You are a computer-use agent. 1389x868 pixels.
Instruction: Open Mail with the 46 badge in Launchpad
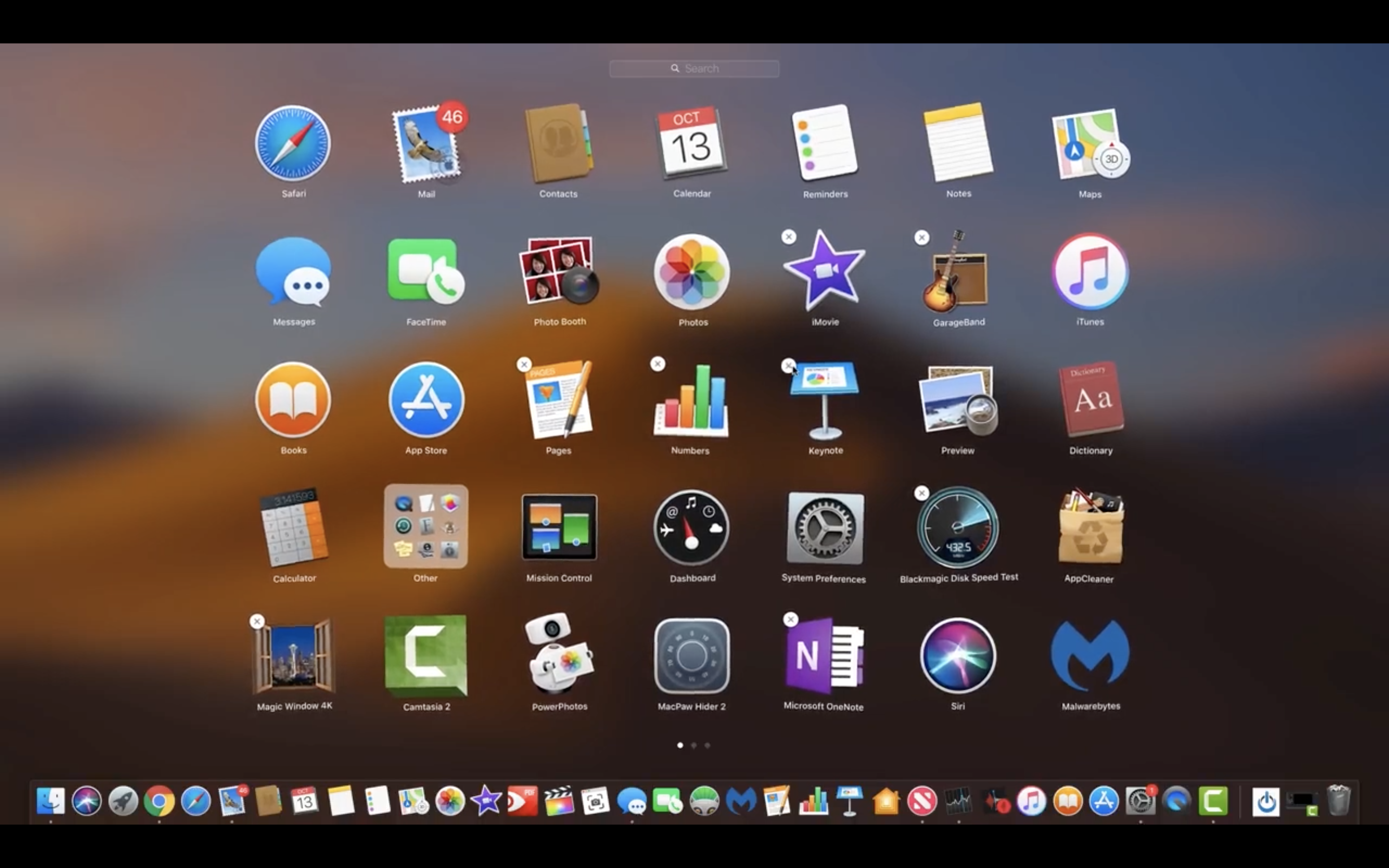[x=427, y=144]
